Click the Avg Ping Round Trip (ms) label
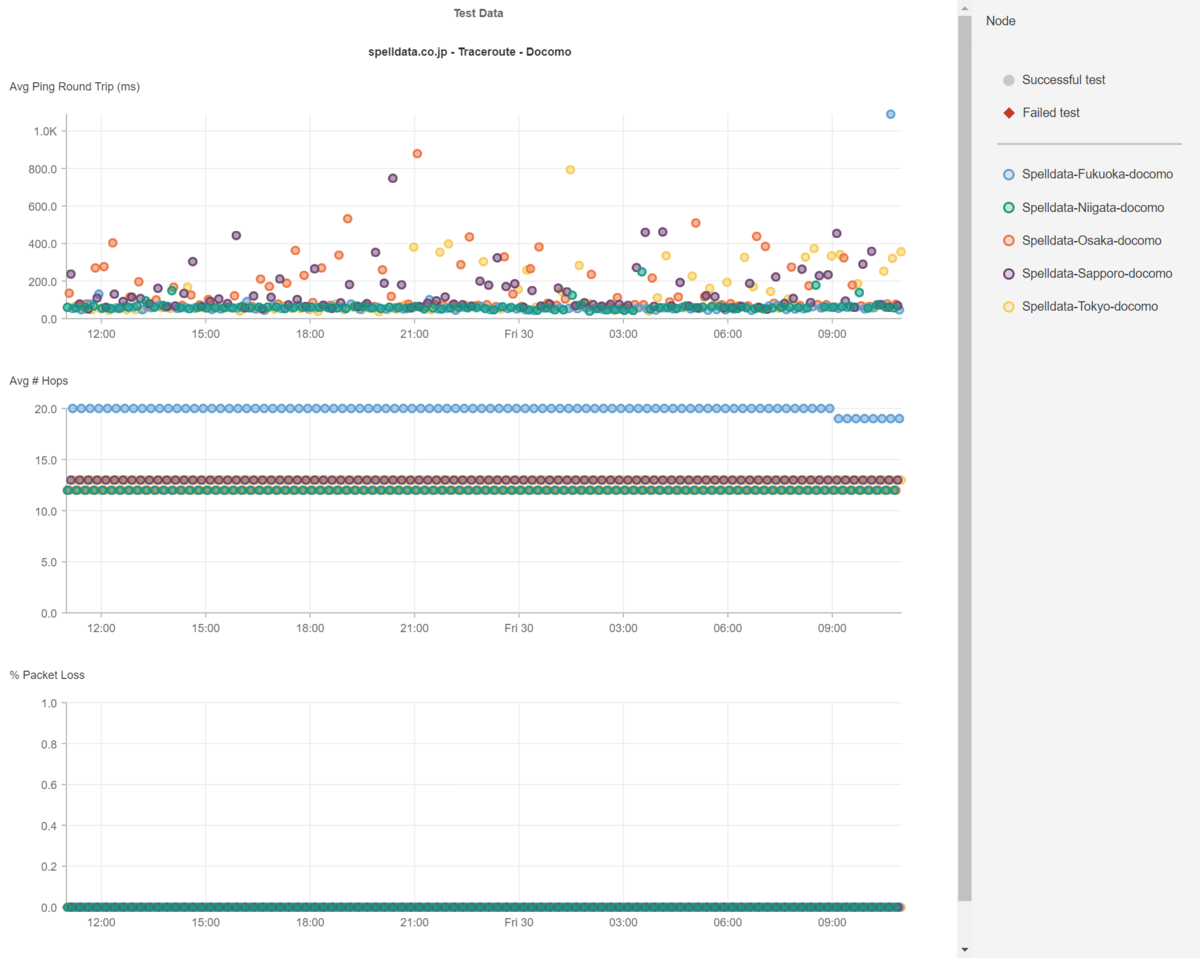 [75, 87]
